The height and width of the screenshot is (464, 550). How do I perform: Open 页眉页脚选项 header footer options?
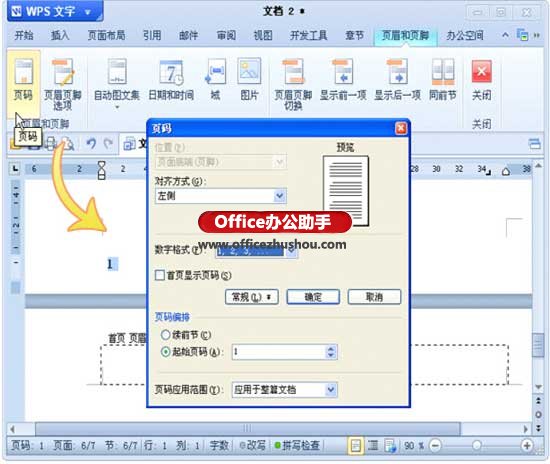click(x=63, y=72)
